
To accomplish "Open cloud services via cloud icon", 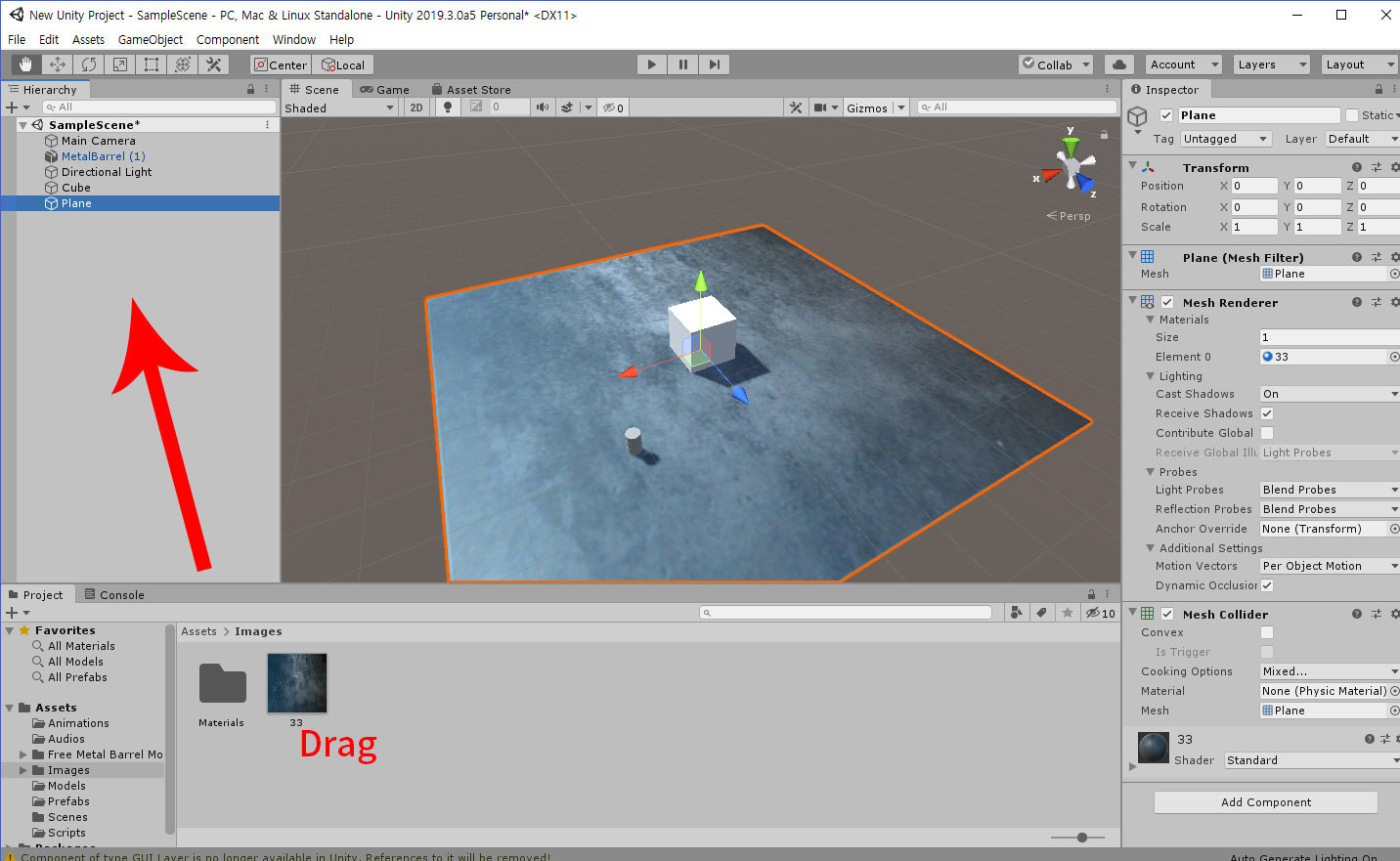I will (x=1119, y=65).
